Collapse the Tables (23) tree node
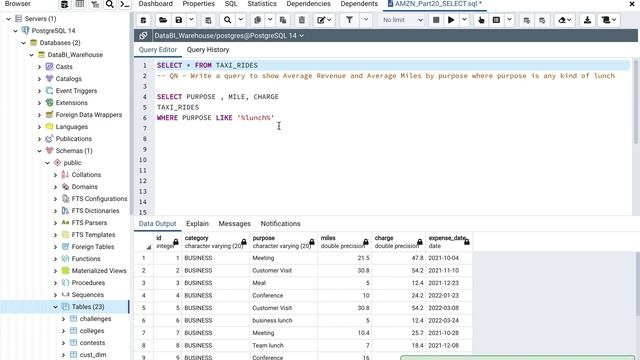Screen dimensions: 640x360 tap(56, 307)
